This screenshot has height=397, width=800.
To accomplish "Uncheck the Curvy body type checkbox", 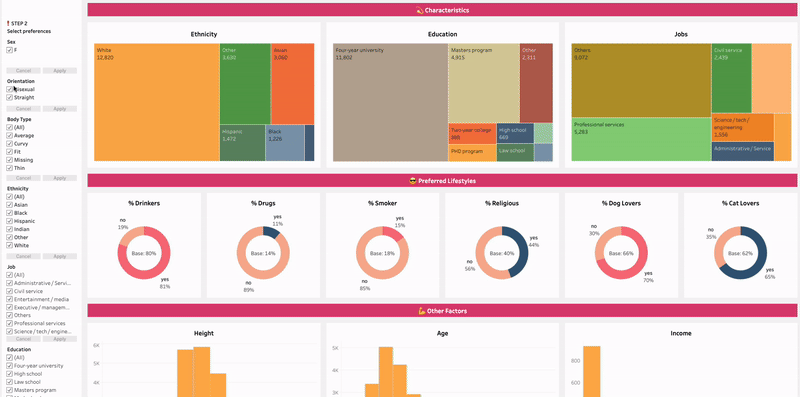I will [x=9, y=144].
